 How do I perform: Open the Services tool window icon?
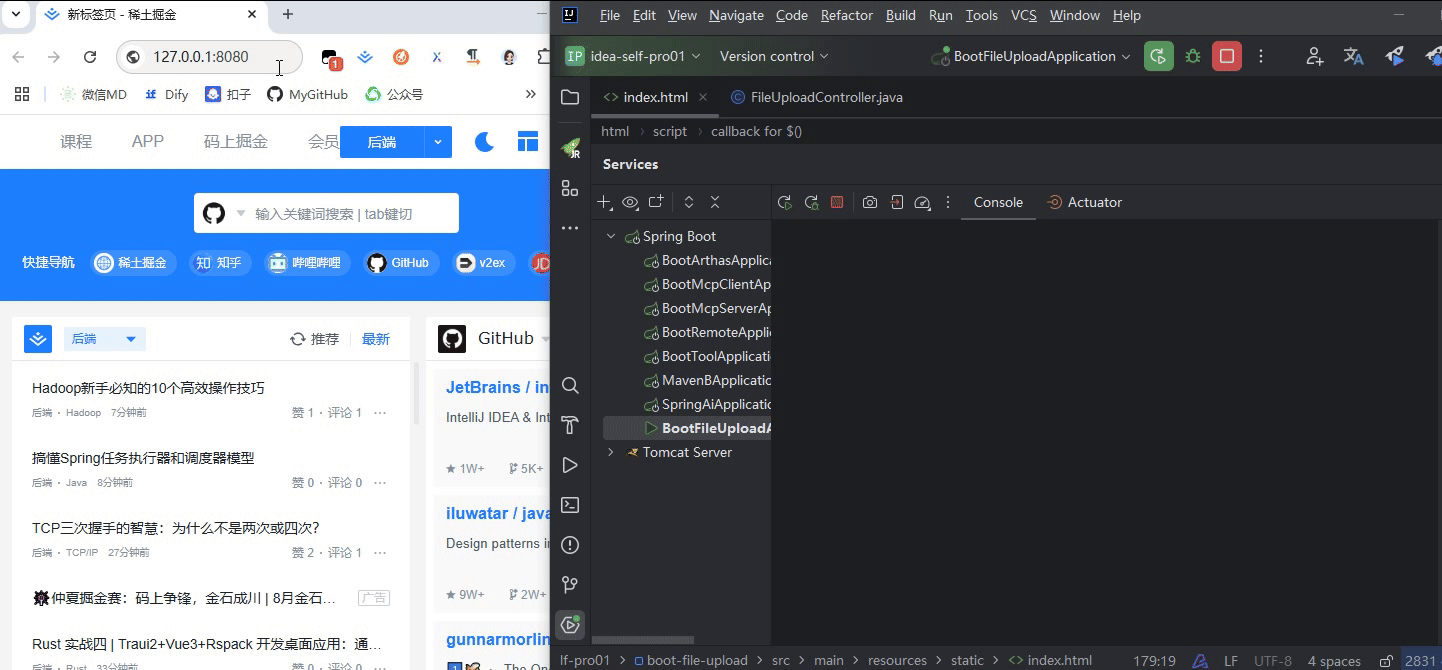tap(570, 625)
